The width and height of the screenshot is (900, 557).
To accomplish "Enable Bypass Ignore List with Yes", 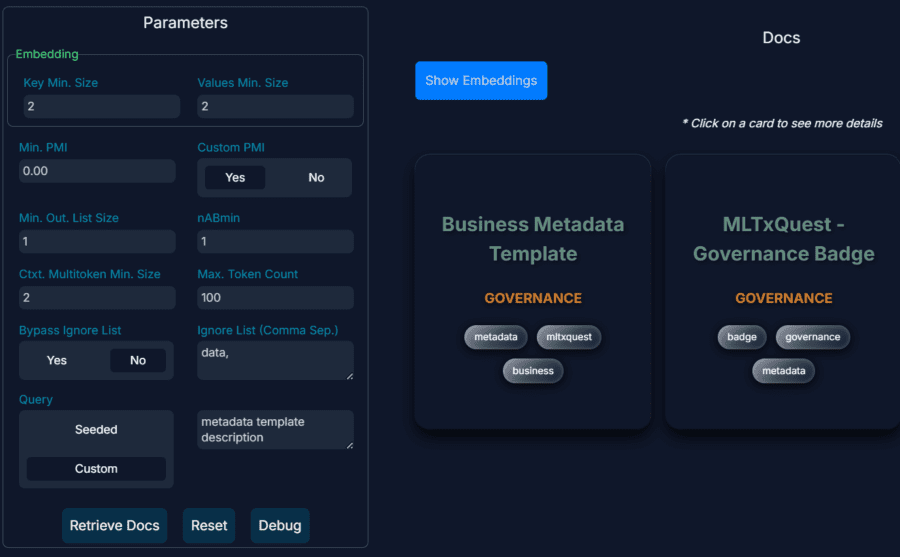I will [57, 360].
